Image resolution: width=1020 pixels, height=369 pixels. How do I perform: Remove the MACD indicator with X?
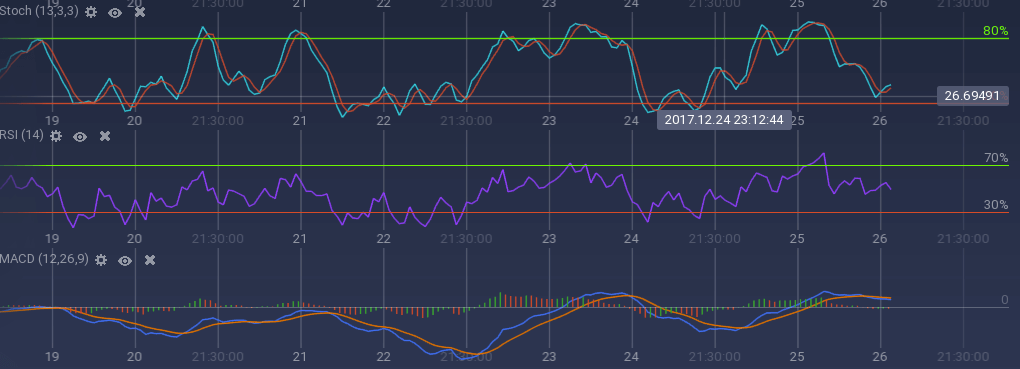click(x=150, y=260)
